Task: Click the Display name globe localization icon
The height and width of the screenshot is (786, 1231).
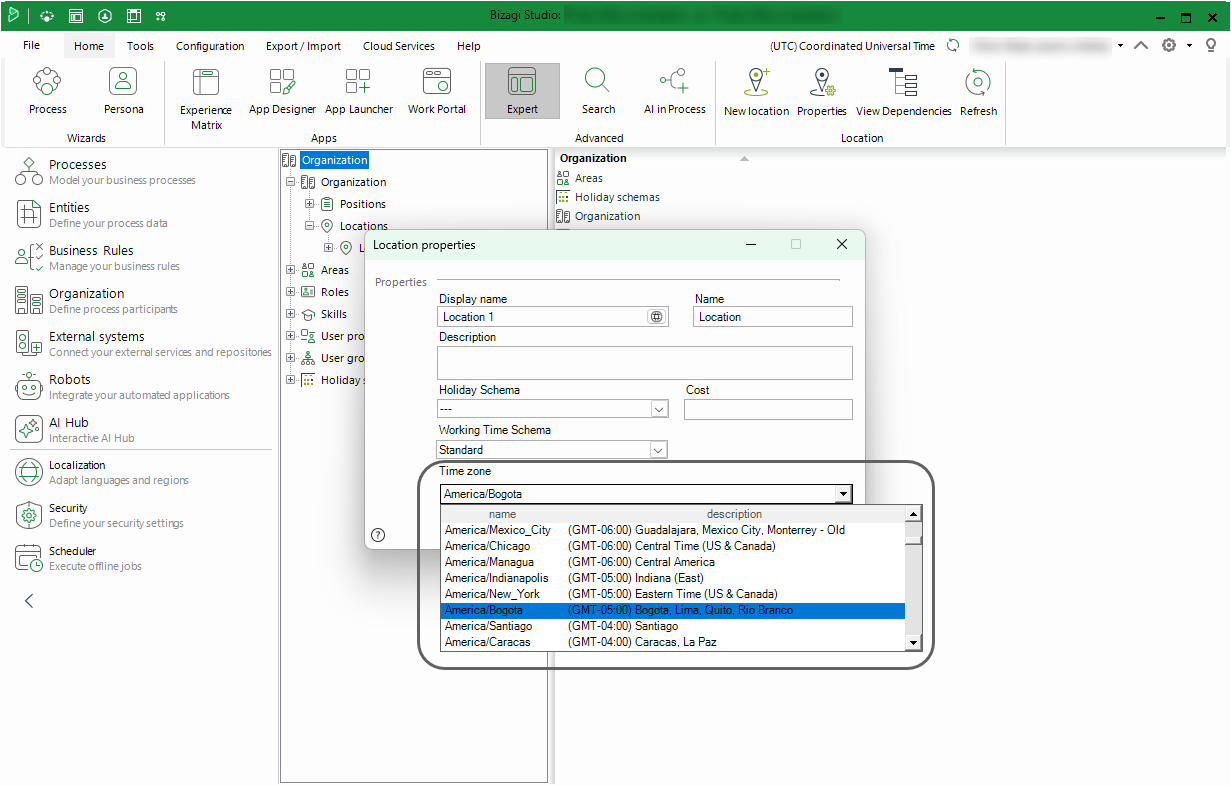Action: click(x=656, y=317)
